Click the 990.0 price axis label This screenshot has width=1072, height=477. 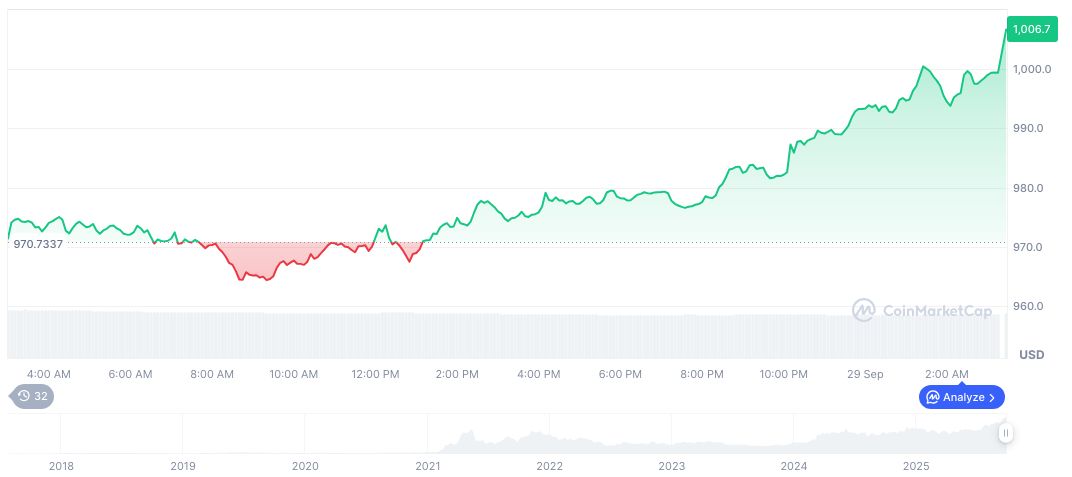pyautogui.click(x=1031, y=129)
